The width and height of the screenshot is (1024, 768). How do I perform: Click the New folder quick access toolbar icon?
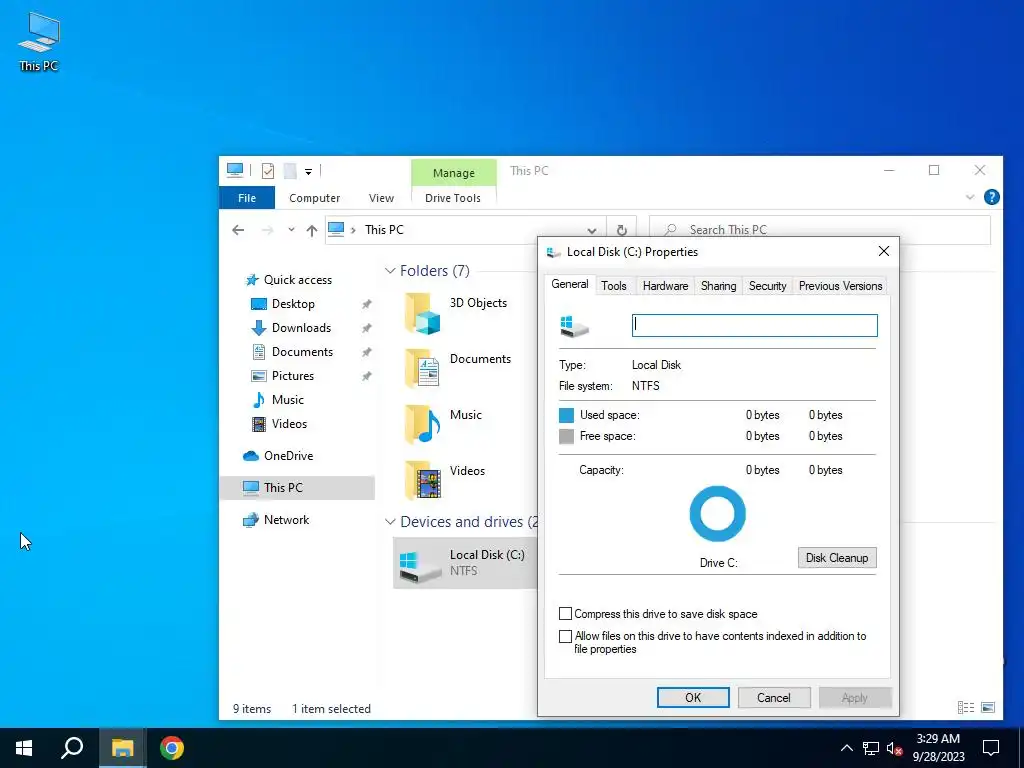[x=290, y=171]
